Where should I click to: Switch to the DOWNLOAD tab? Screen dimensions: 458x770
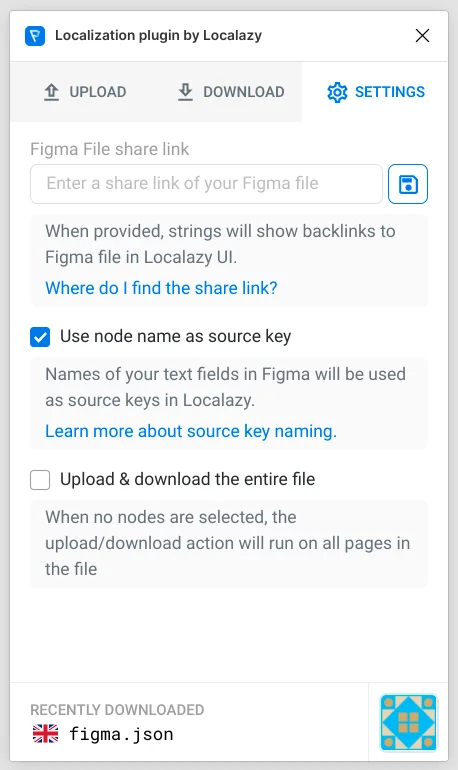tap(231, 92)
